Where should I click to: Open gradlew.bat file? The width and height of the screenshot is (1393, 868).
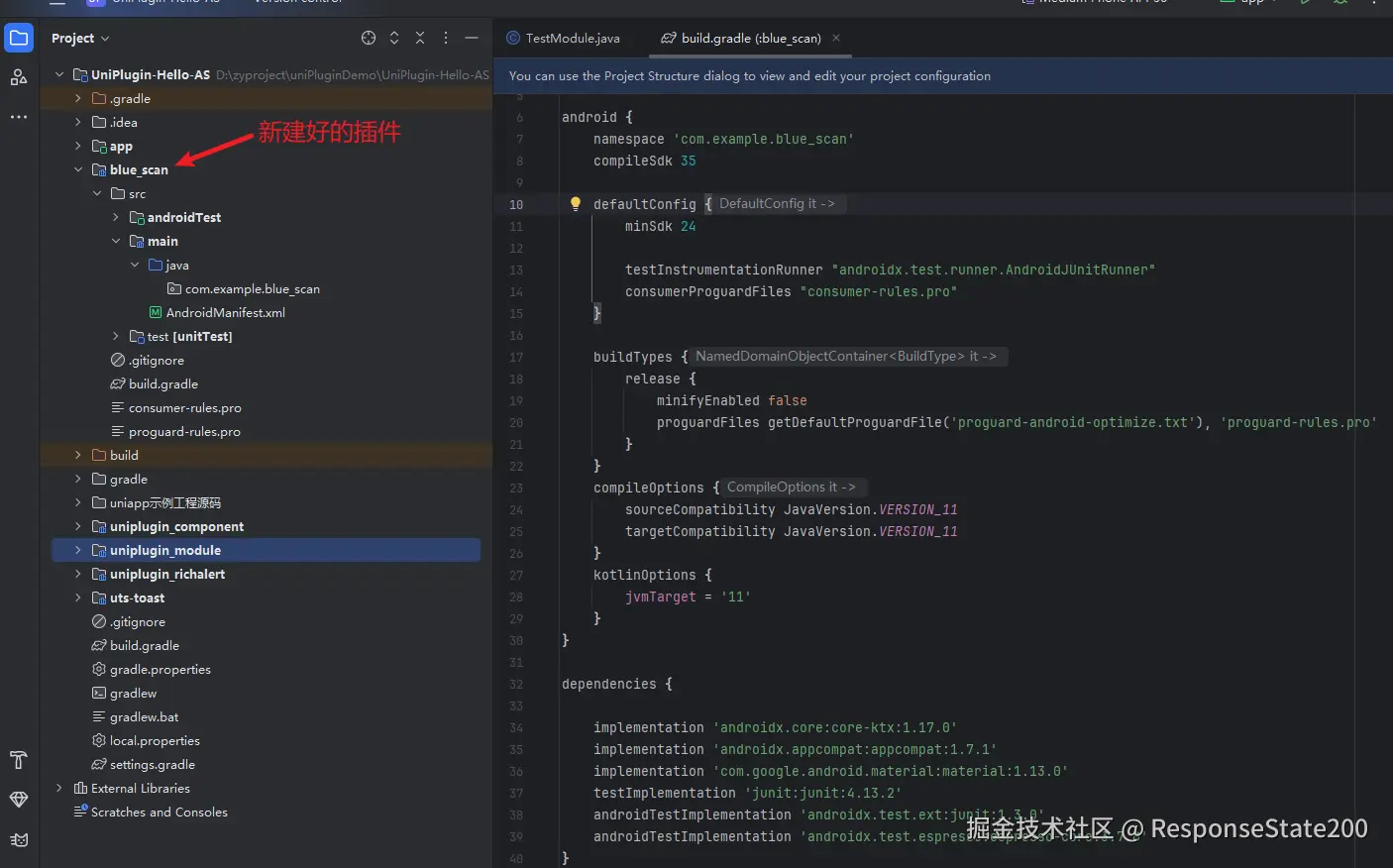(136, 716)
